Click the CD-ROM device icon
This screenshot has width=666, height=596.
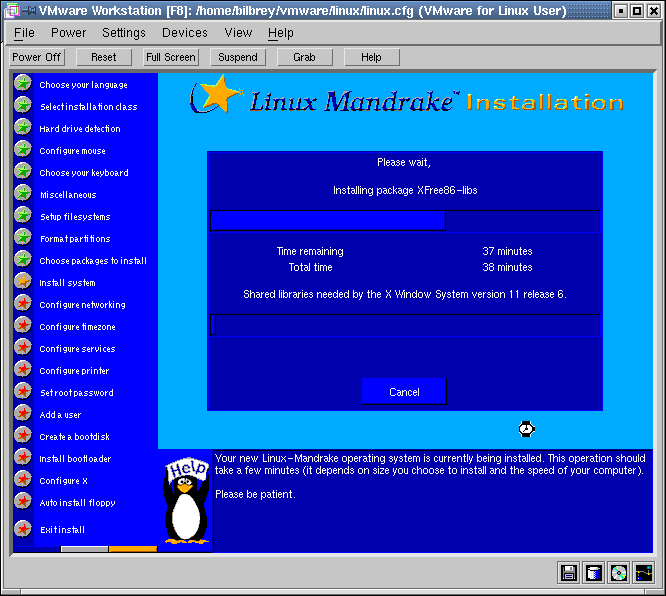click(619, 573)
